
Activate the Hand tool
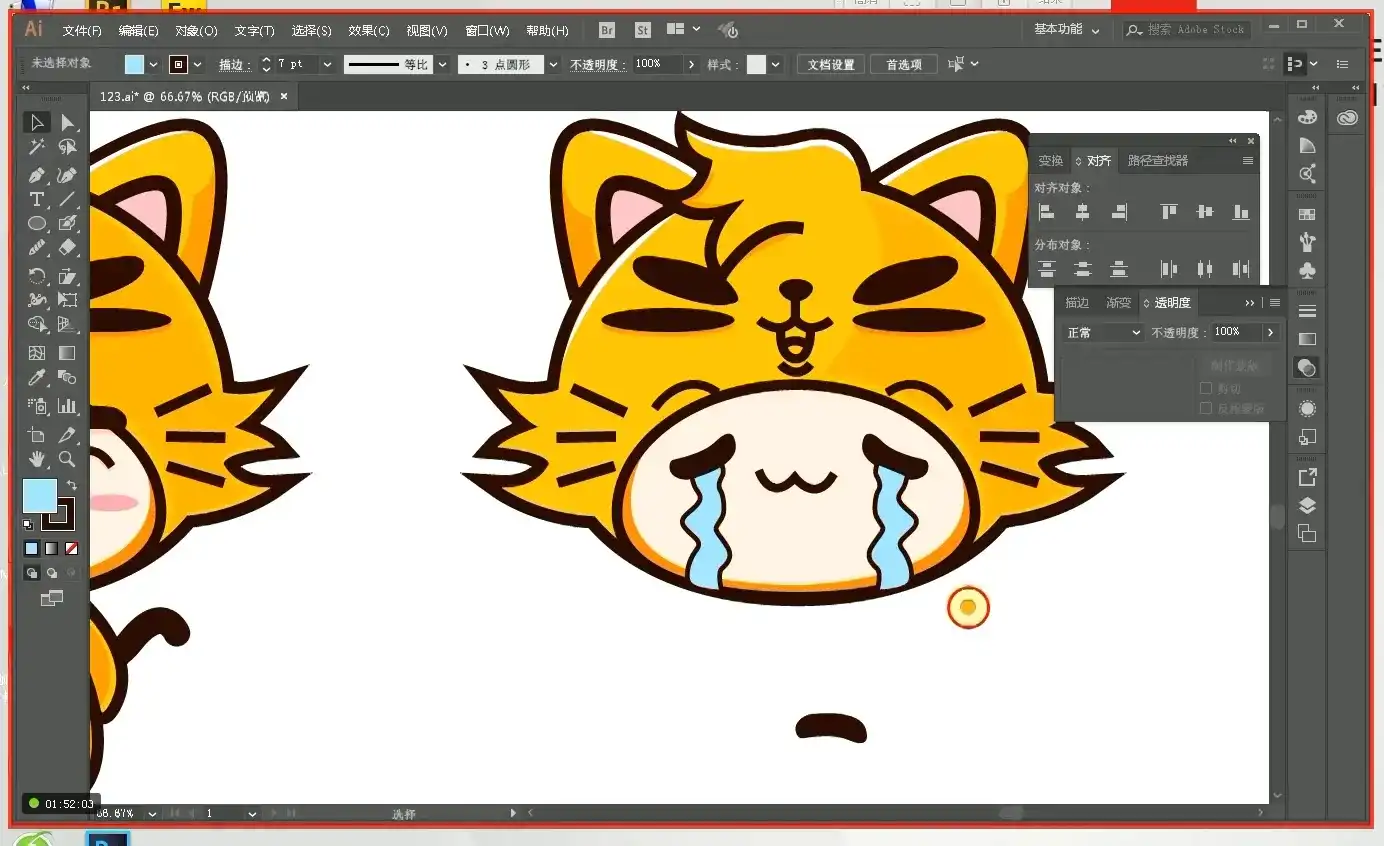tap(37, 459)
